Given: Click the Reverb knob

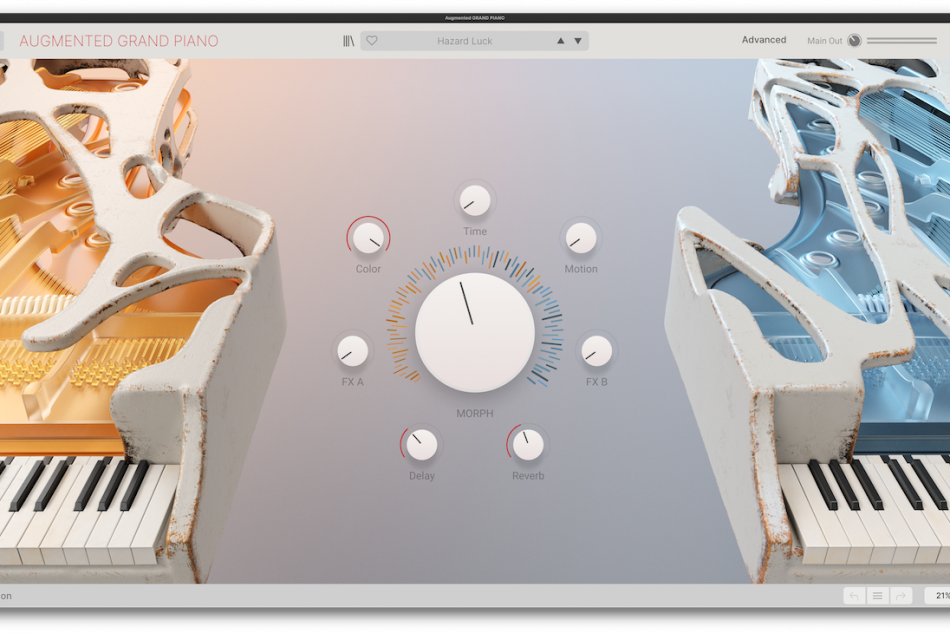Looking at the screenshot, I should point(528,445).
